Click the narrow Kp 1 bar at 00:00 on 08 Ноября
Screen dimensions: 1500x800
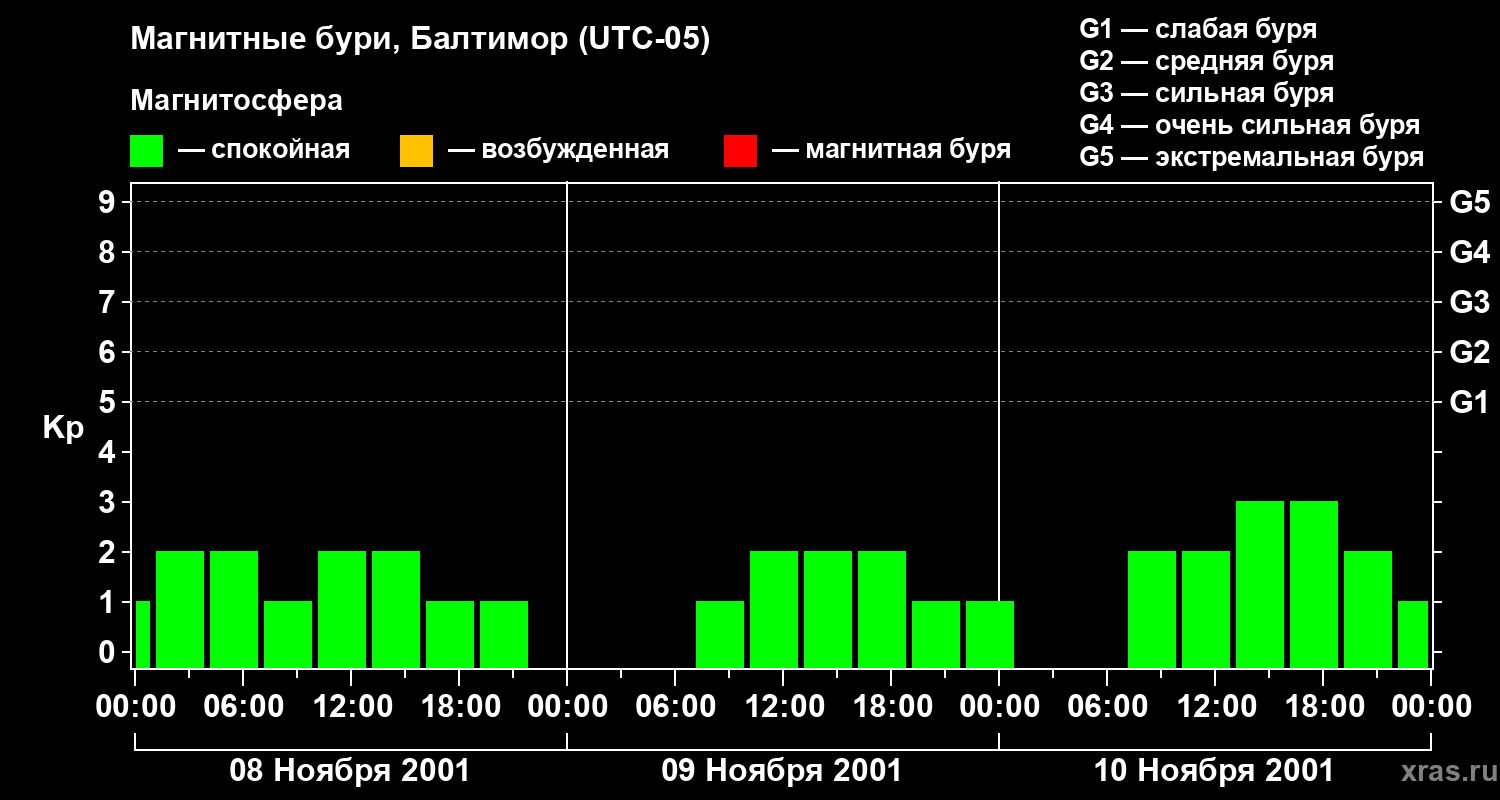[x=142, y=634]
